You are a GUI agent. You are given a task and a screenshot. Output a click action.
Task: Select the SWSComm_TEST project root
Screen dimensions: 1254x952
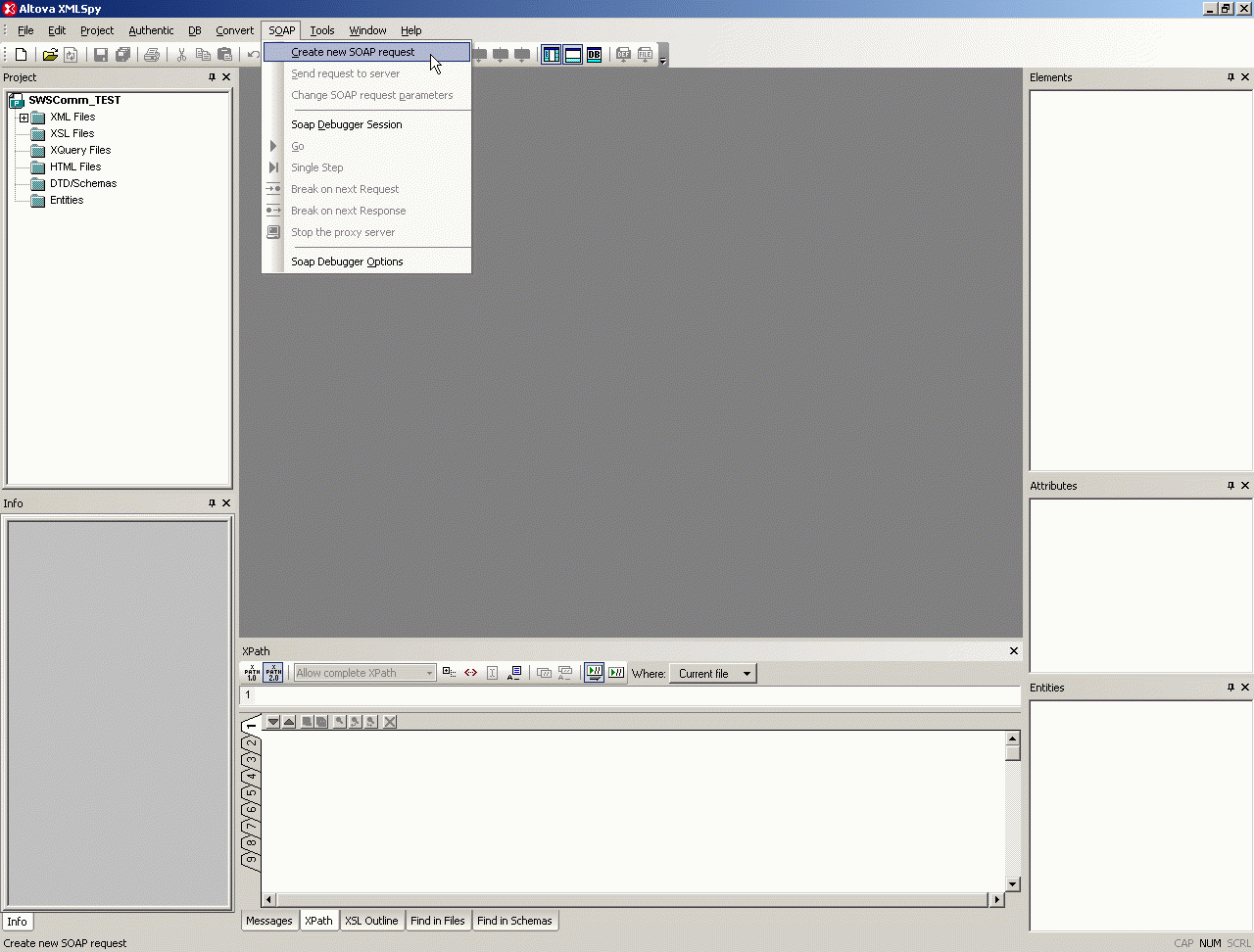tap(74, 100)
